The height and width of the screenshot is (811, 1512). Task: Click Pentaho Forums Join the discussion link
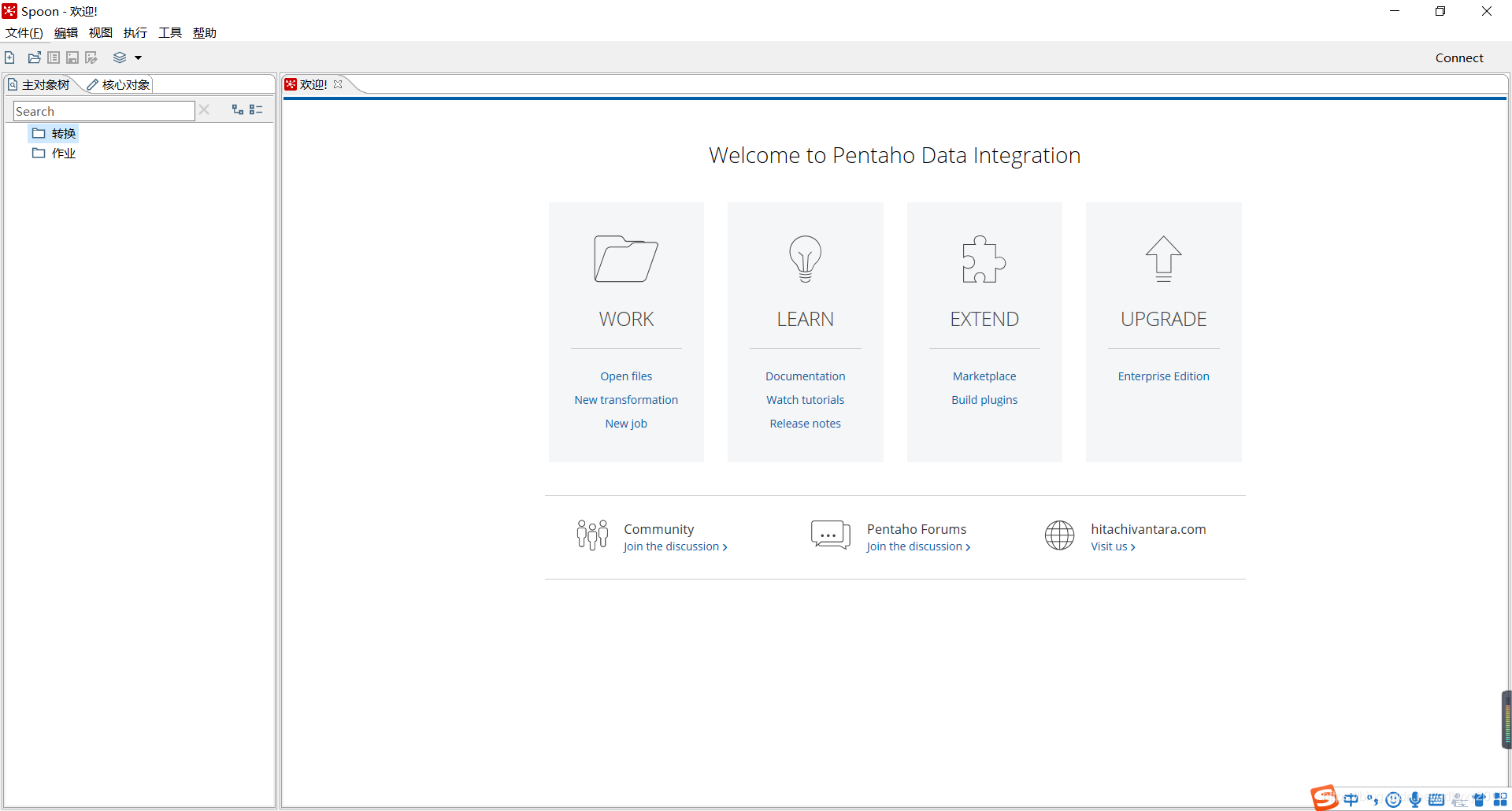pos(918,546)
